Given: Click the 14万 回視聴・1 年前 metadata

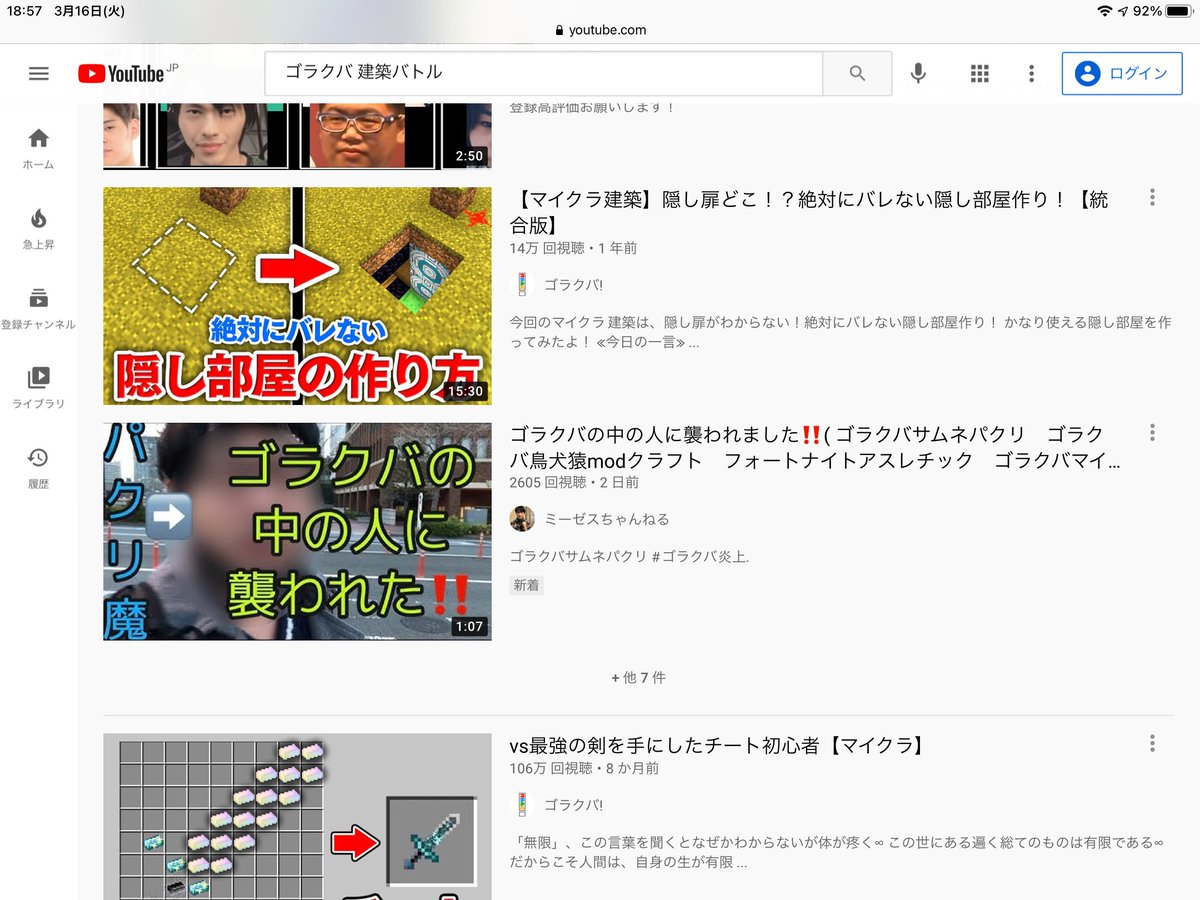Looking at the screenshot, I should pyautogui.click(x=573, y=247).
